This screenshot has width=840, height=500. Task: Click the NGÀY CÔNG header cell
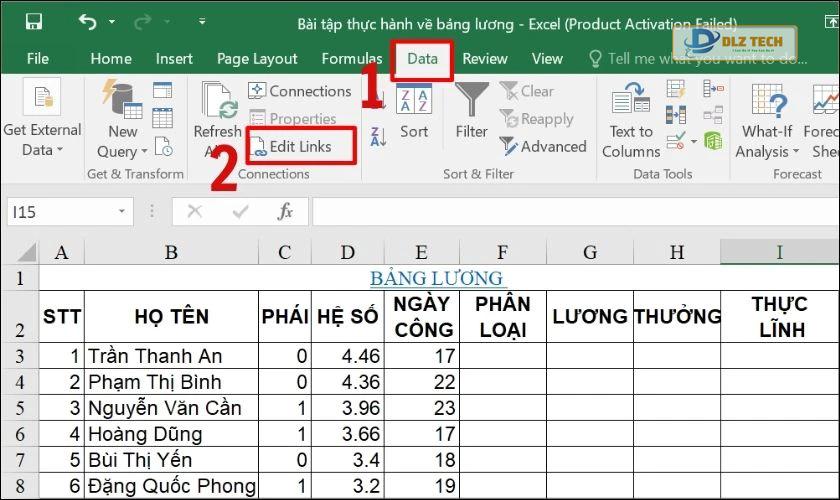coord(422,317)
